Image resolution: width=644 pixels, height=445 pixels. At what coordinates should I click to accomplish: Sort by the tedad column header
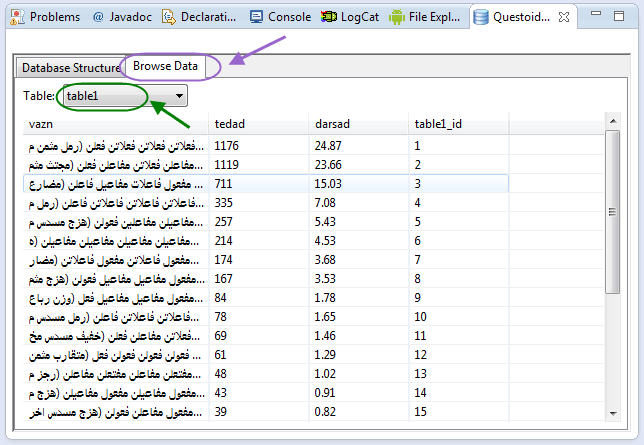tap(259, 124)
